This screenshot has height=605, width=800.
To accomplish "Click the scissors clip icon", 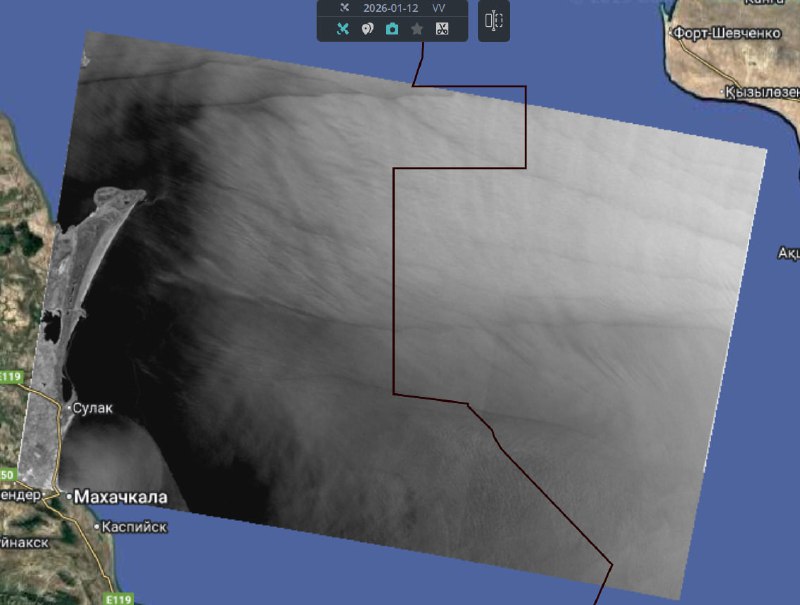I will click(442, 29).
